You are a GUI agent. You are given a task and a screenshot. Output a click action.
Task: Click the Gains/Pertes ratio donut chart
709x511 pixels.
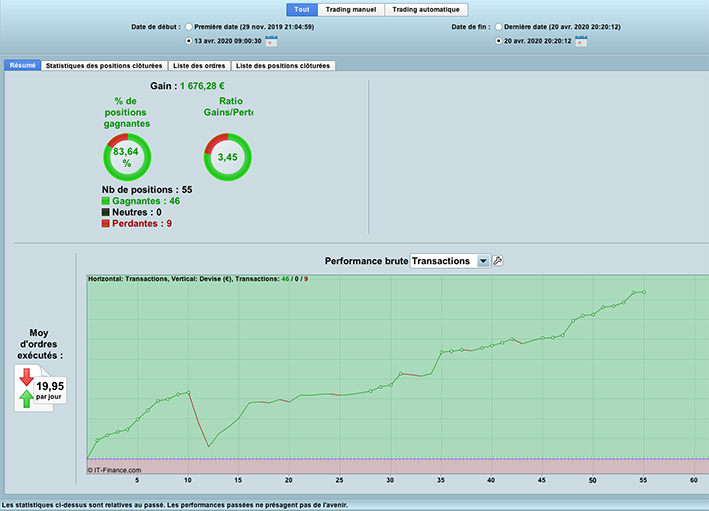[x=227, y=157]
